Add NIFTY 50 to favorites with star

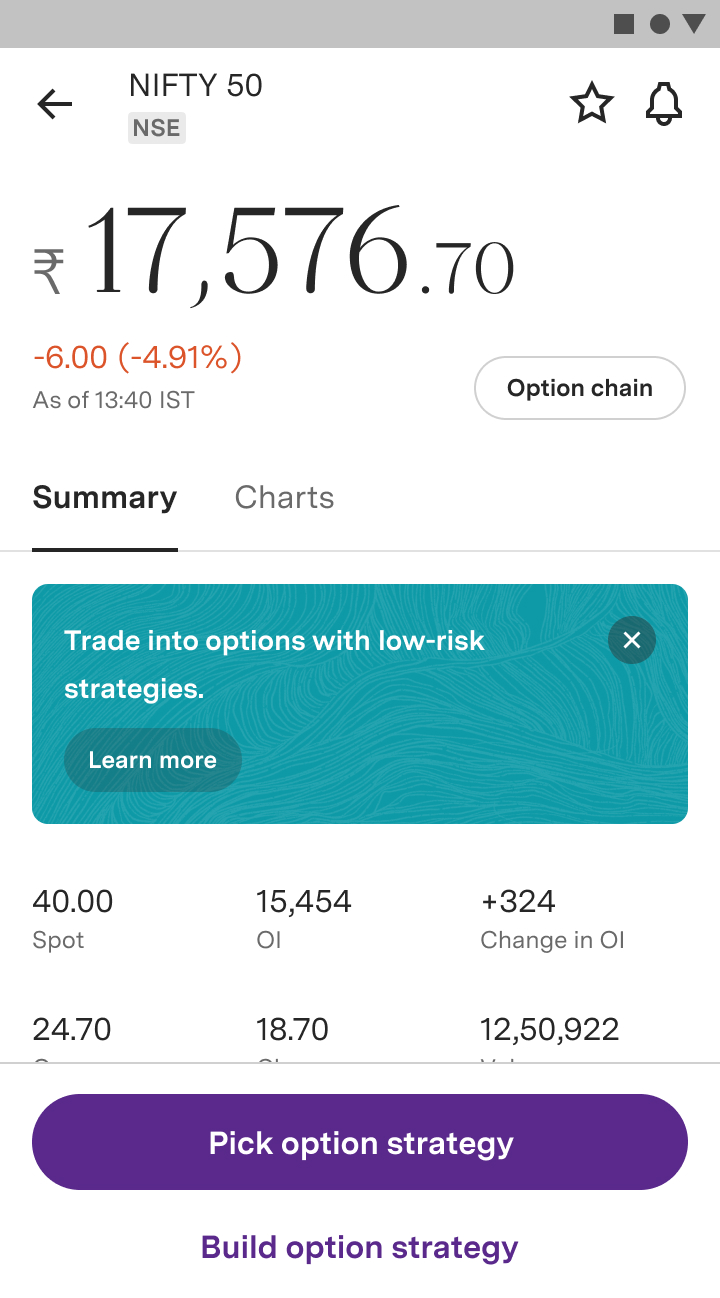click(x=591, y=104)
